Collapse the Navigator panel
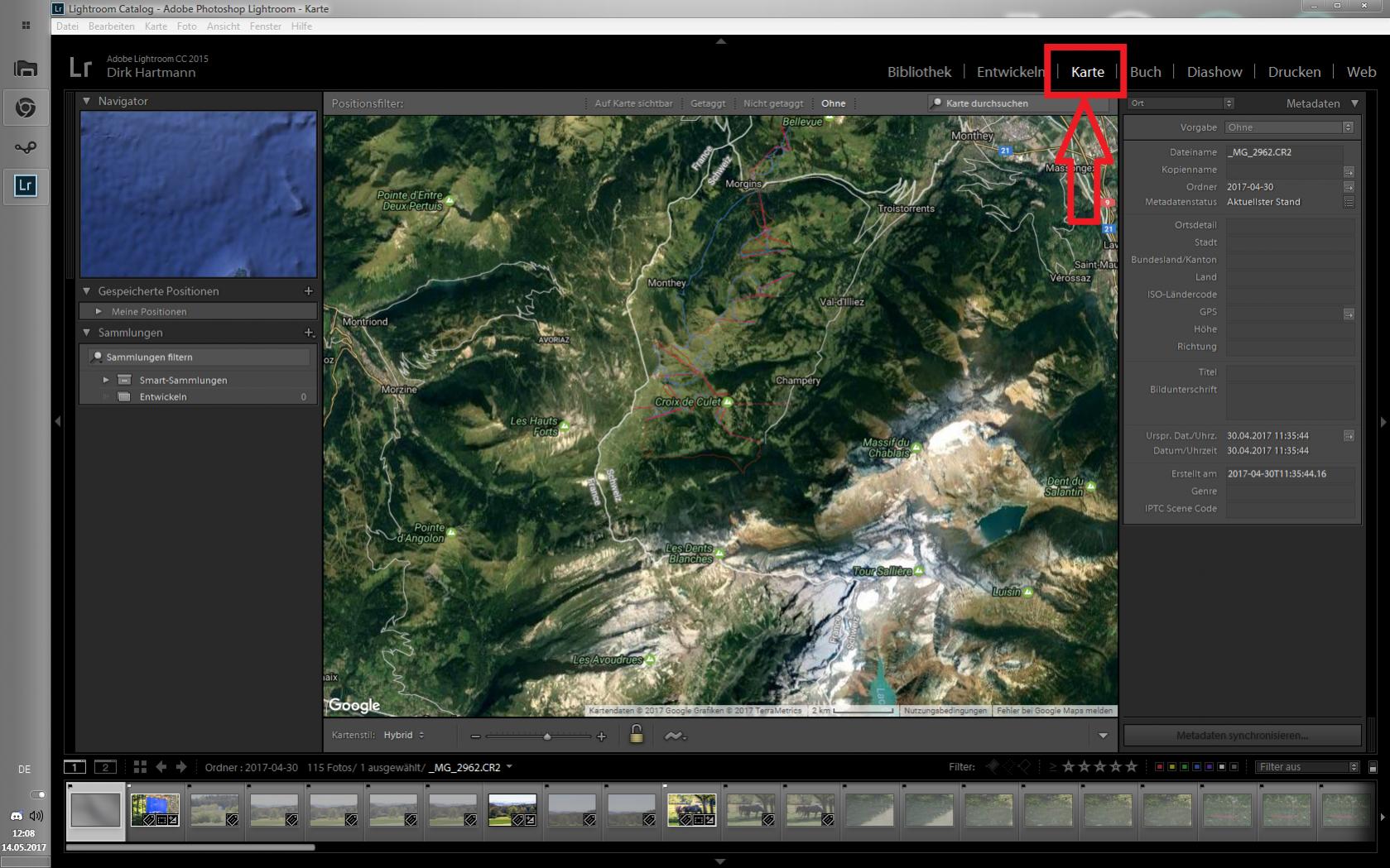1390x868 pixels. [x=86, y=101]
